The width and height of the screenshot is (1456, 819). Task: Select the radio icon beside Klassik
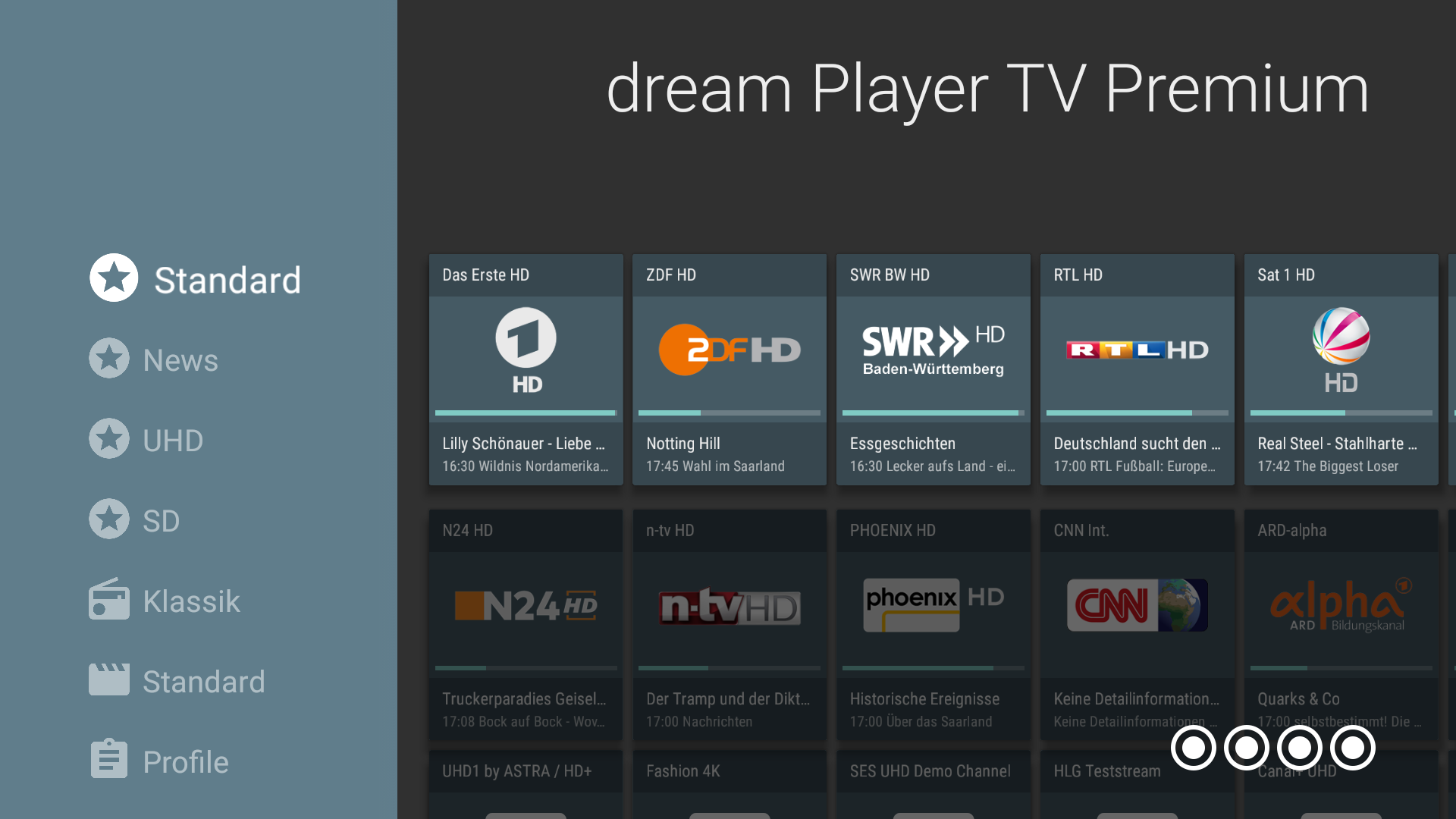[109, 599]
